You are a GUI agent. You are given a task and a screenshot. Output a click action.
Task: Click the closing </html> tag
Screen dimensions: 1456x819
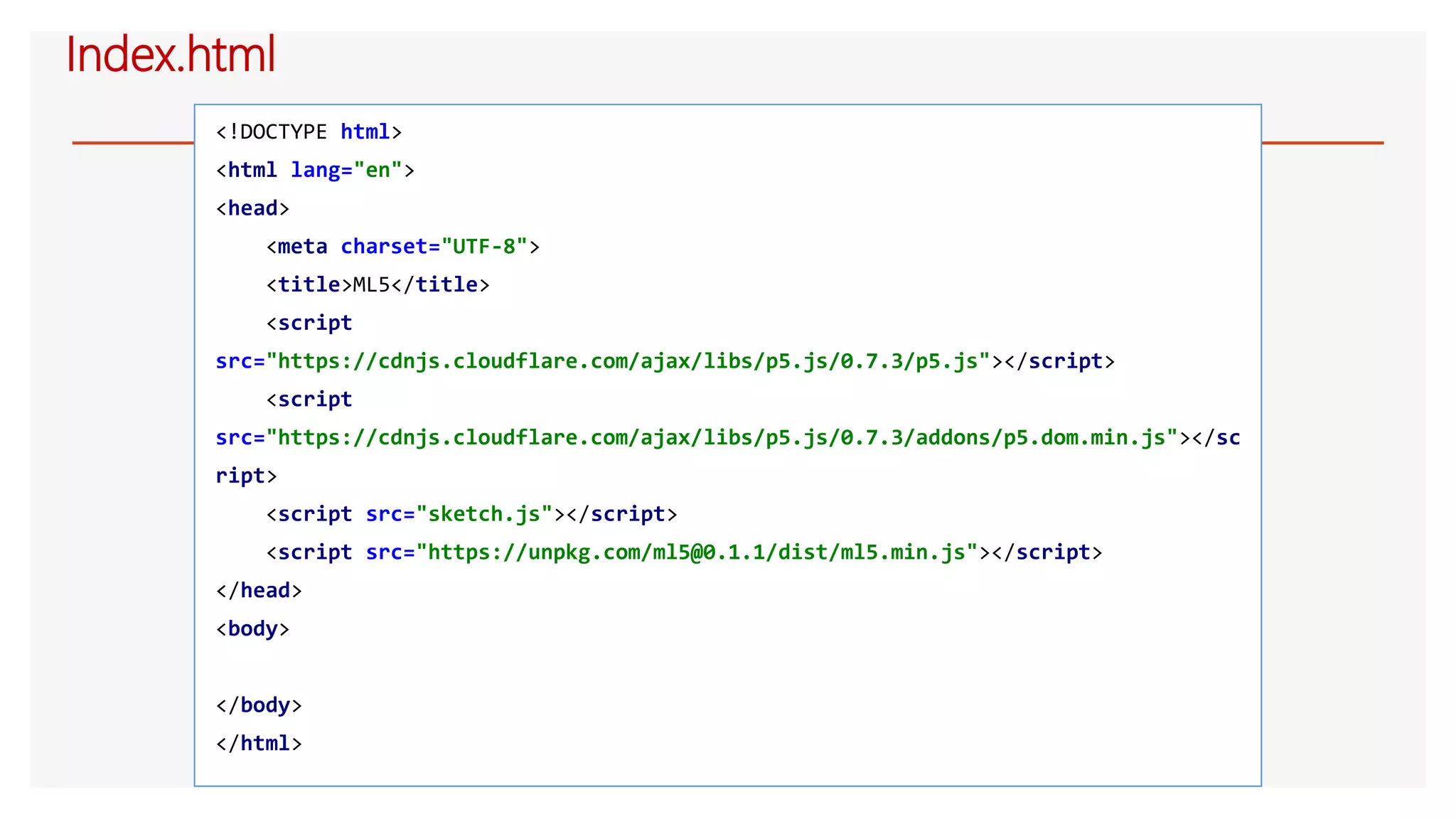click(259, 744)
